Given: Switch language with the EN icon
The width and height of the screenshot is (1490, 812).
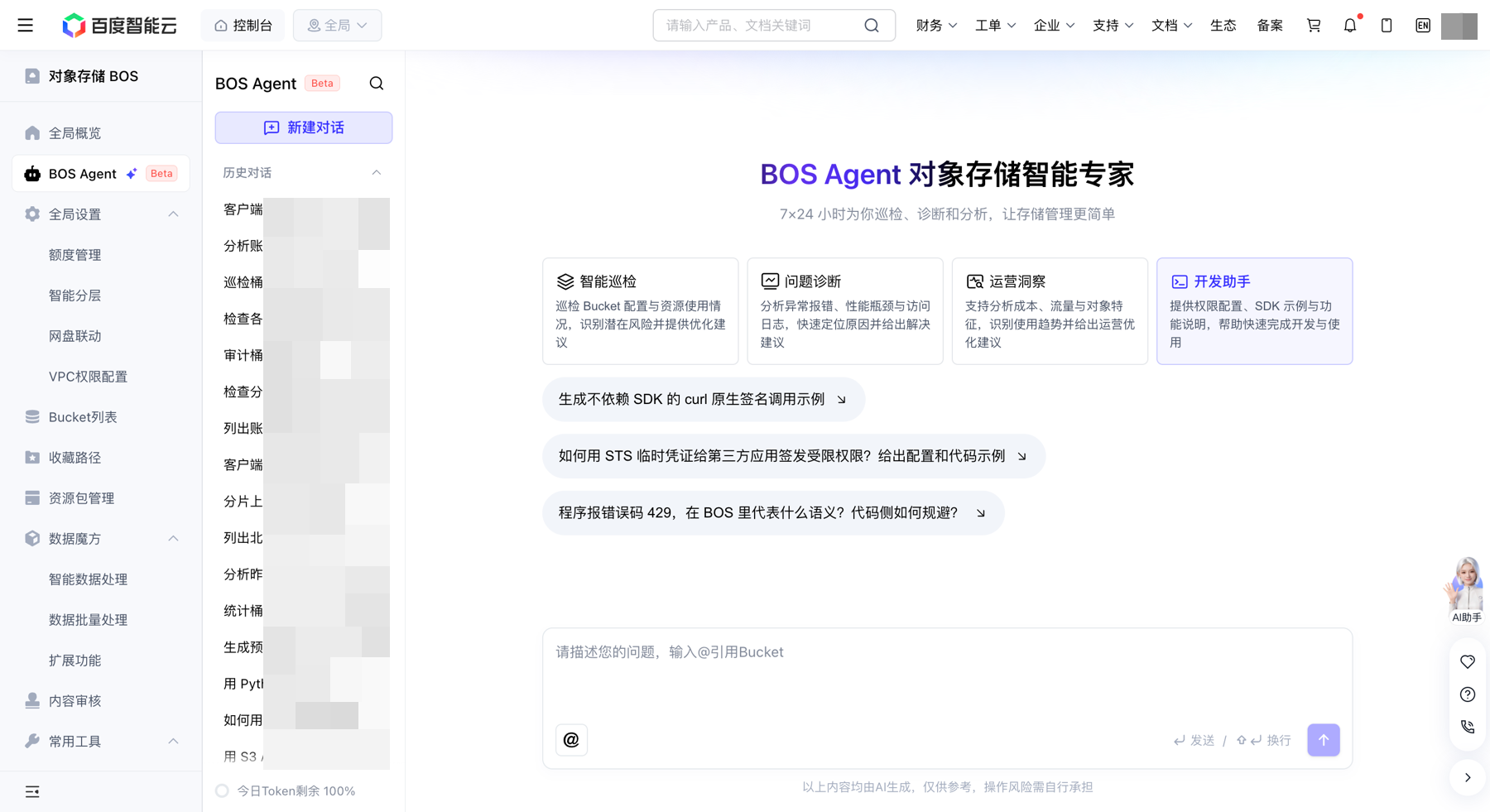Looking at the screenshot, I should [x=1423, y=26].
